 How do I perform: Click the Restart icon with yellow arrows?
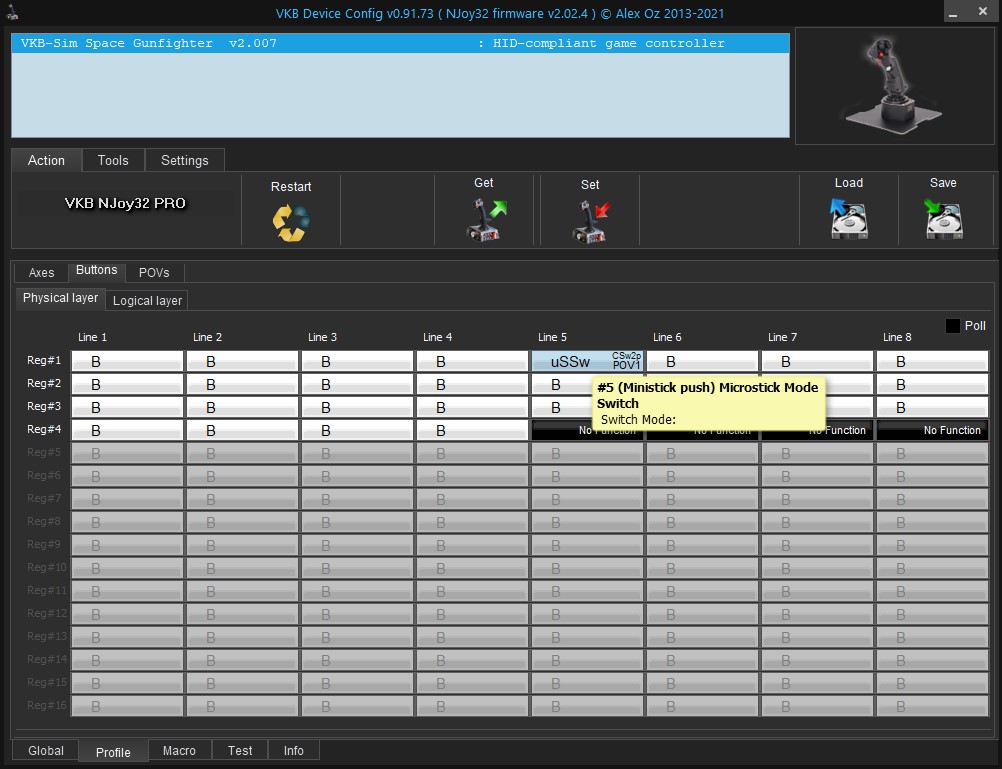[x=291, y=221]
